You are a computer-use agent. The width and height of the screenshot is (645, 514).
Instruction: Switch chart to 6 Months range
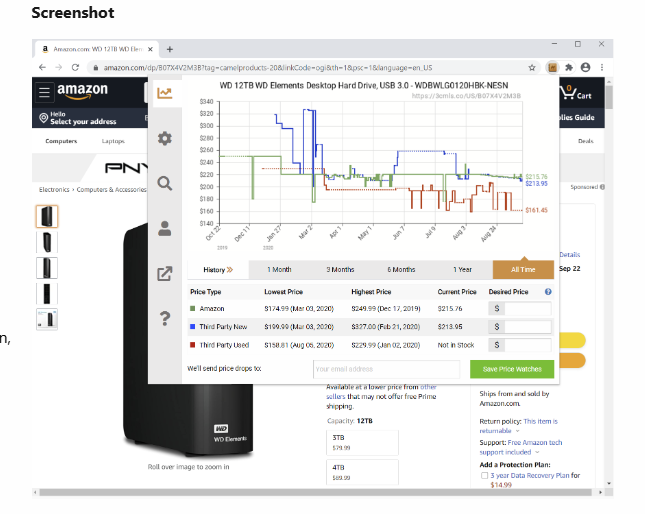click(x=401, y=270)
